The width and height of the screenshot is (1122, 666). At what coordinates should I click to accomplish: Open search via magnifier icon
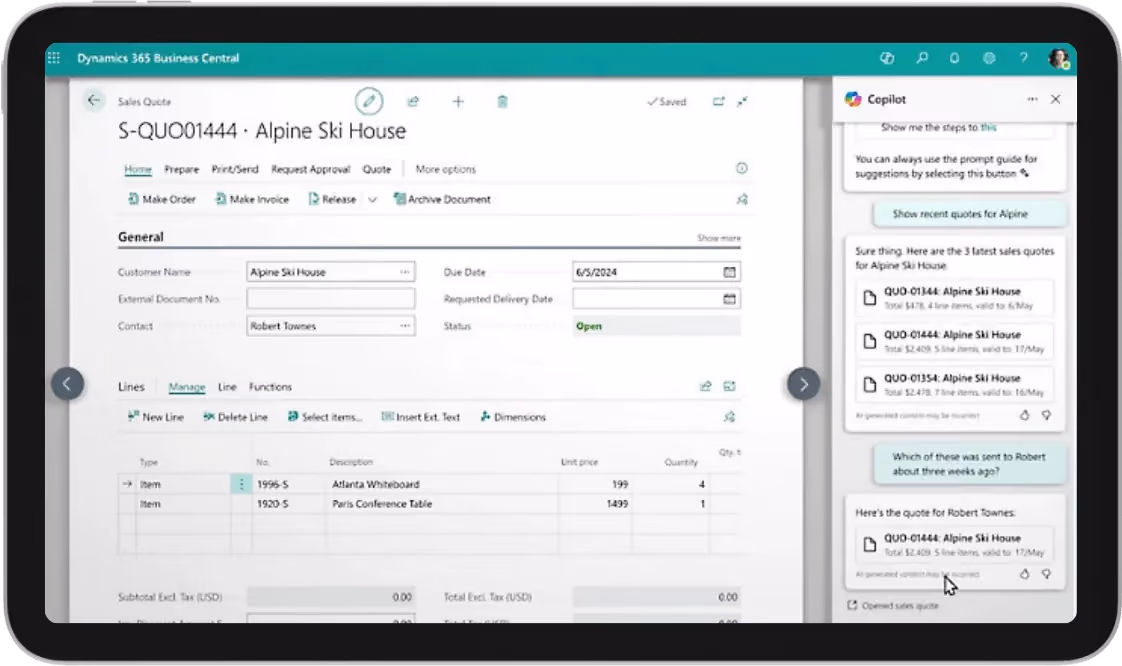922,58
